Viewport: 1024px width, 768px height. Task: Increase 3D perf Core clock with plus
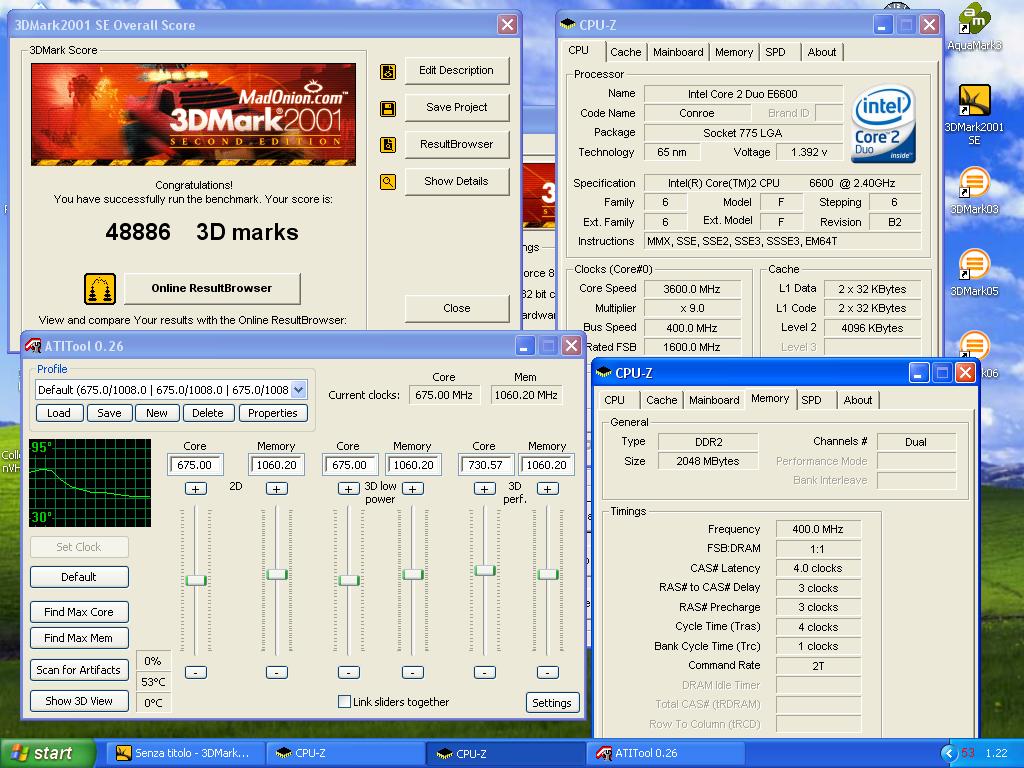485,488
